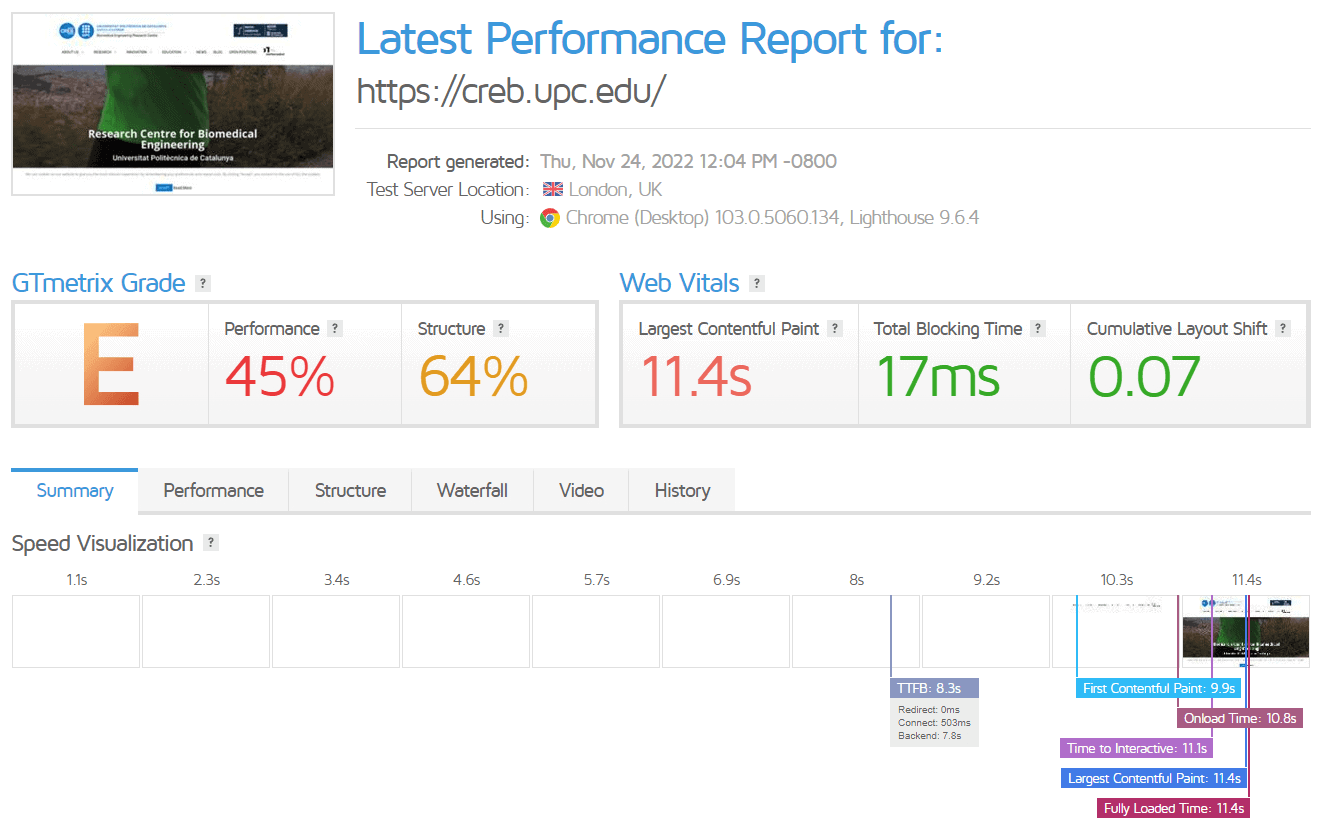This screenshot has height=840, width=1322.
Task: Select the Fully Loaded Time 11.4s label
Action: pos(1172,808)
